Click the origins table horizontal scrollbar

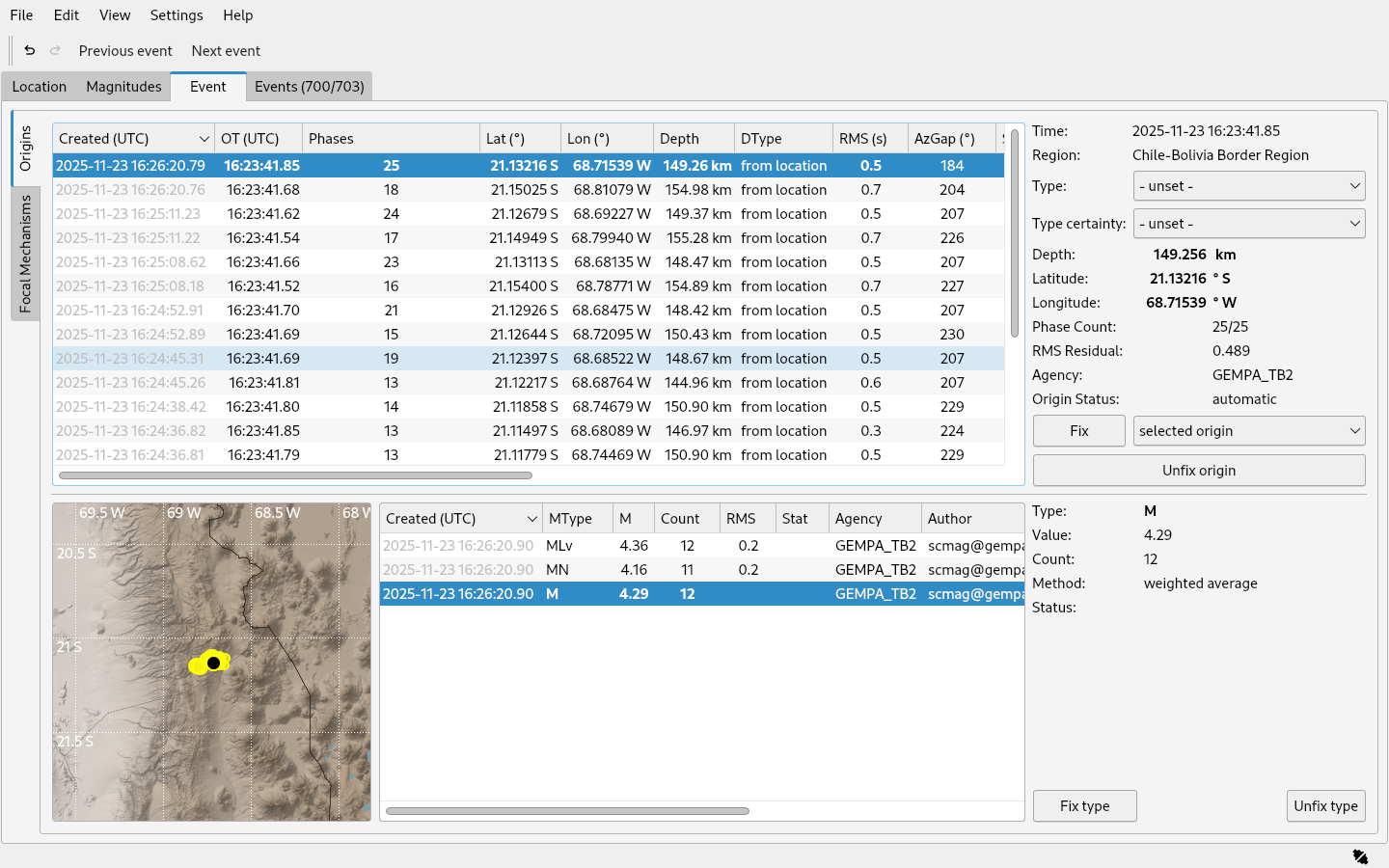coord(295,475)
